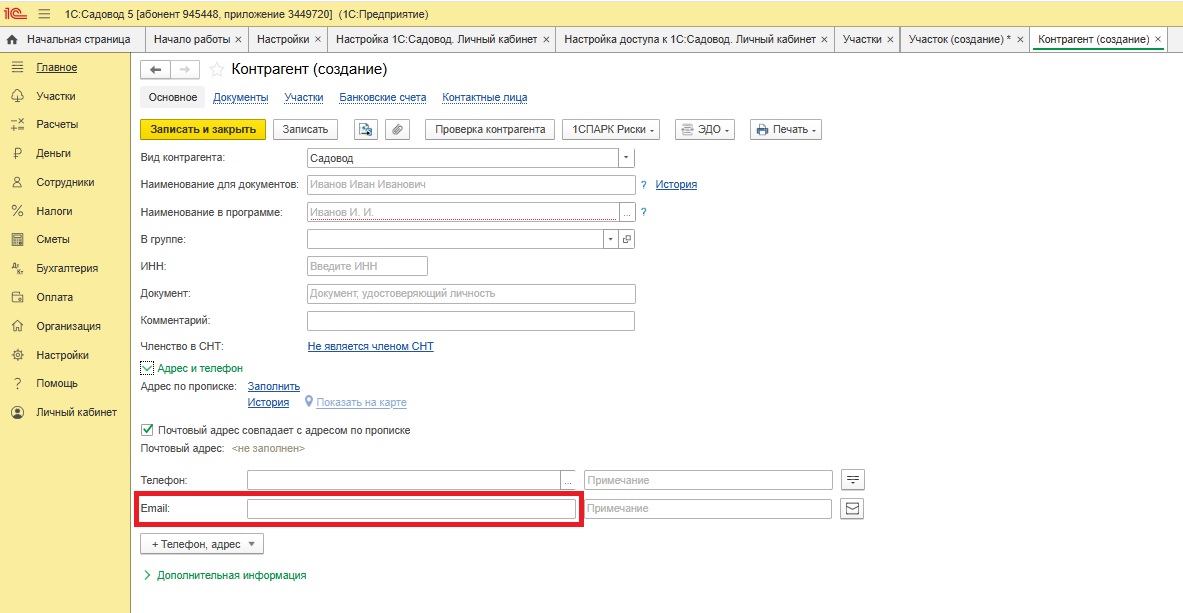Open Деньги section in the left sidebar

pos(54,153)
